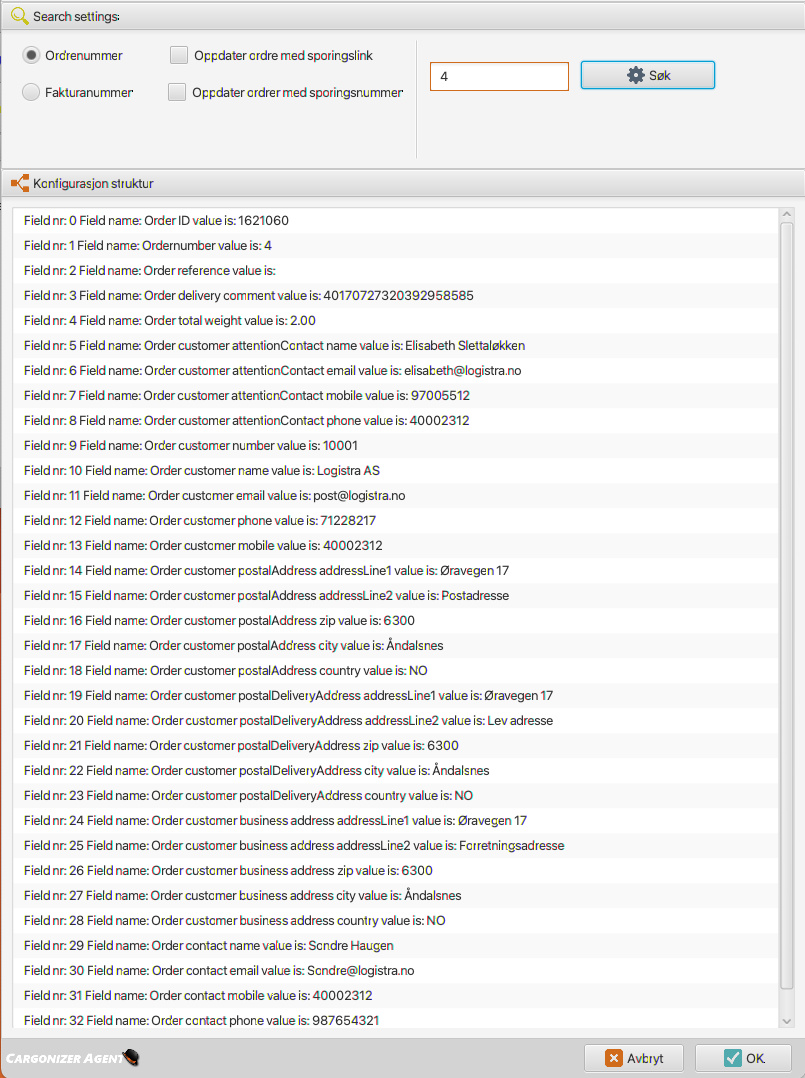The height and width of the screenshot is (1078, 805).
Task: Select row 'Field nr: 3' delivery comment
Action: pos(395,296)
